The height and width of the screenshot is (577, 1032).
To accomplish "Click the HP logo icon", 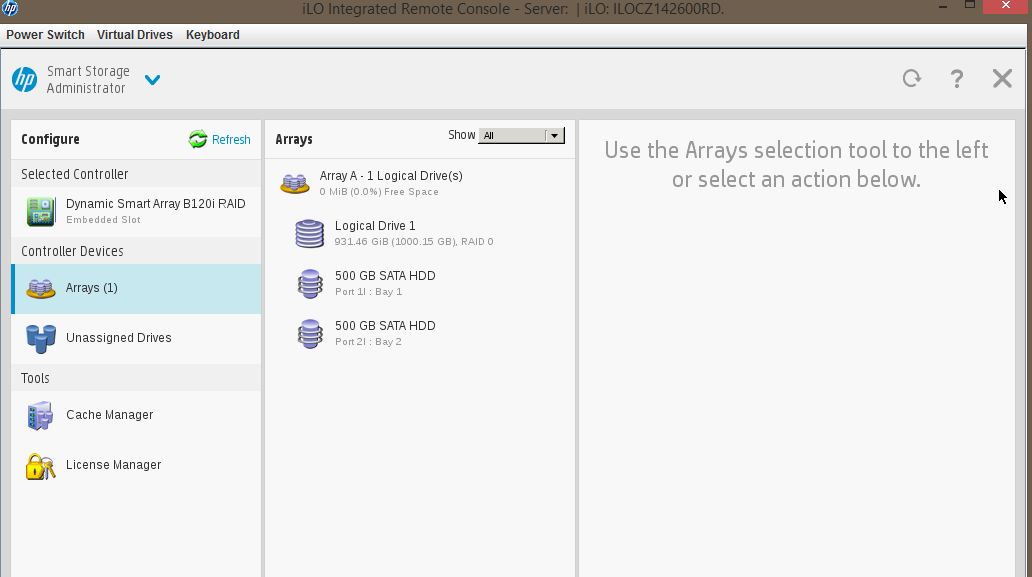I will pyautogui.click(x=24, y=80).
